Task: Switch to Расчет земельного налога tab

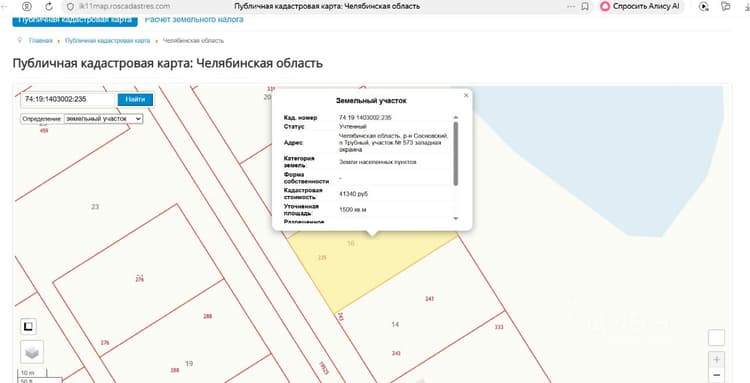Action: pyautogui.click(x=194, y=20)
